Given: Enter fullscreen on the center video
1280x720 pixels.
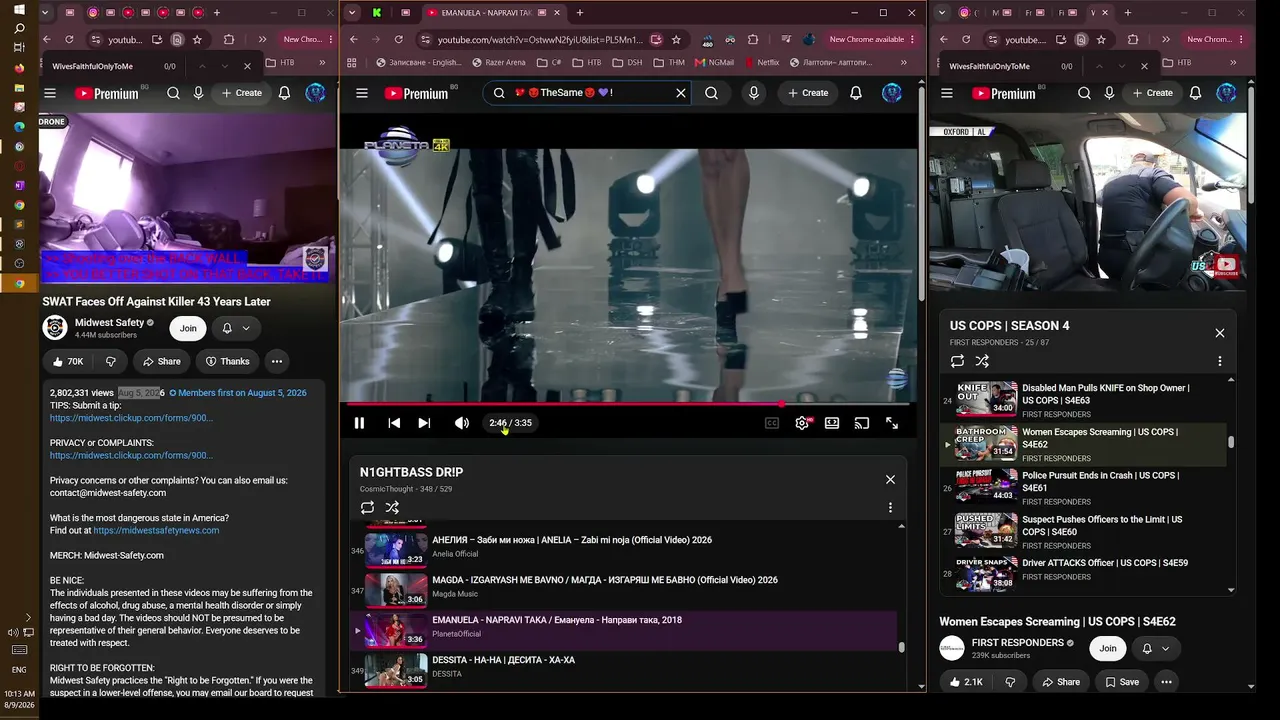Looking at the screenshot, I should coord(892,423).
